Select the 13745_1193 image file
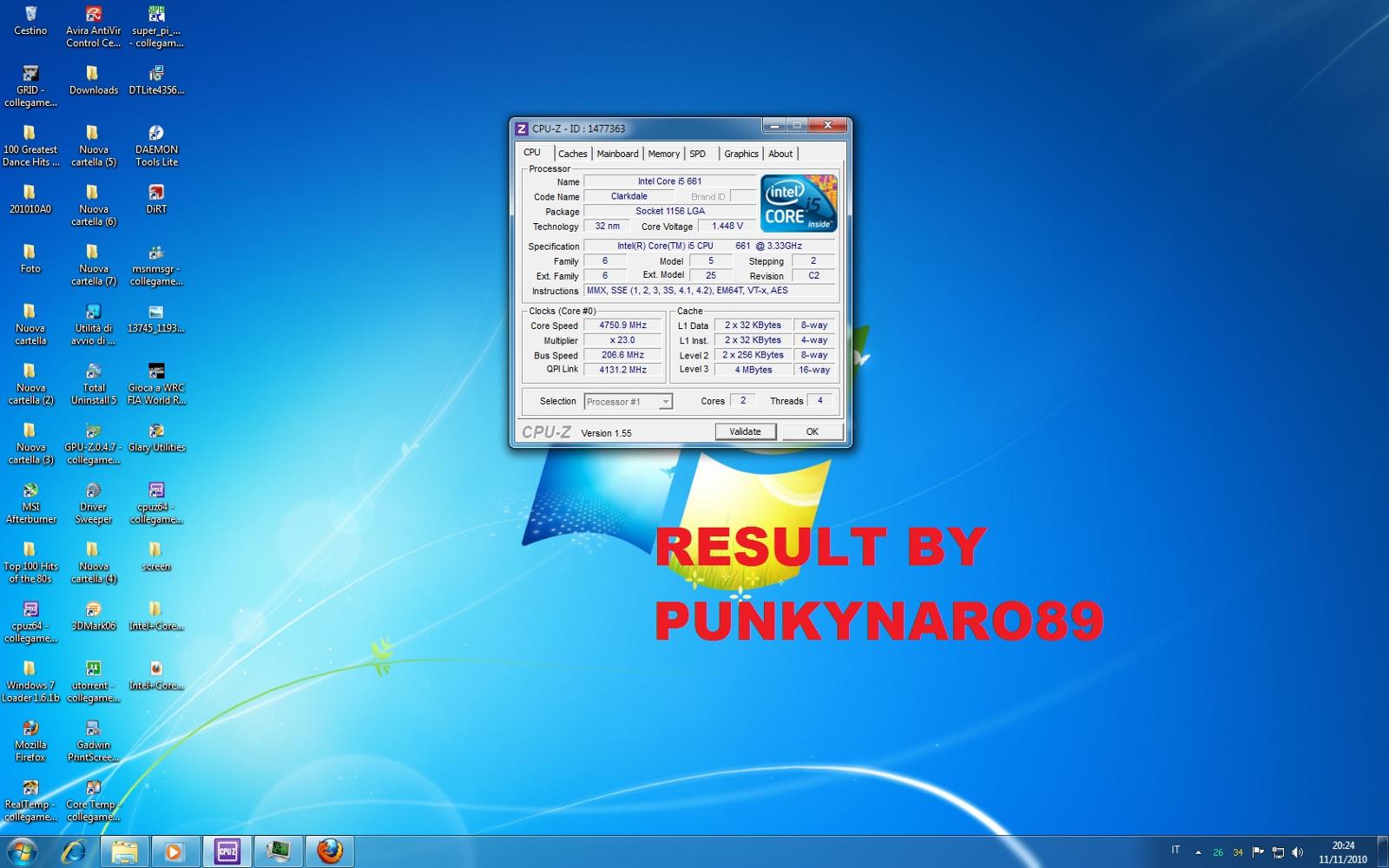 pos(156,319)
